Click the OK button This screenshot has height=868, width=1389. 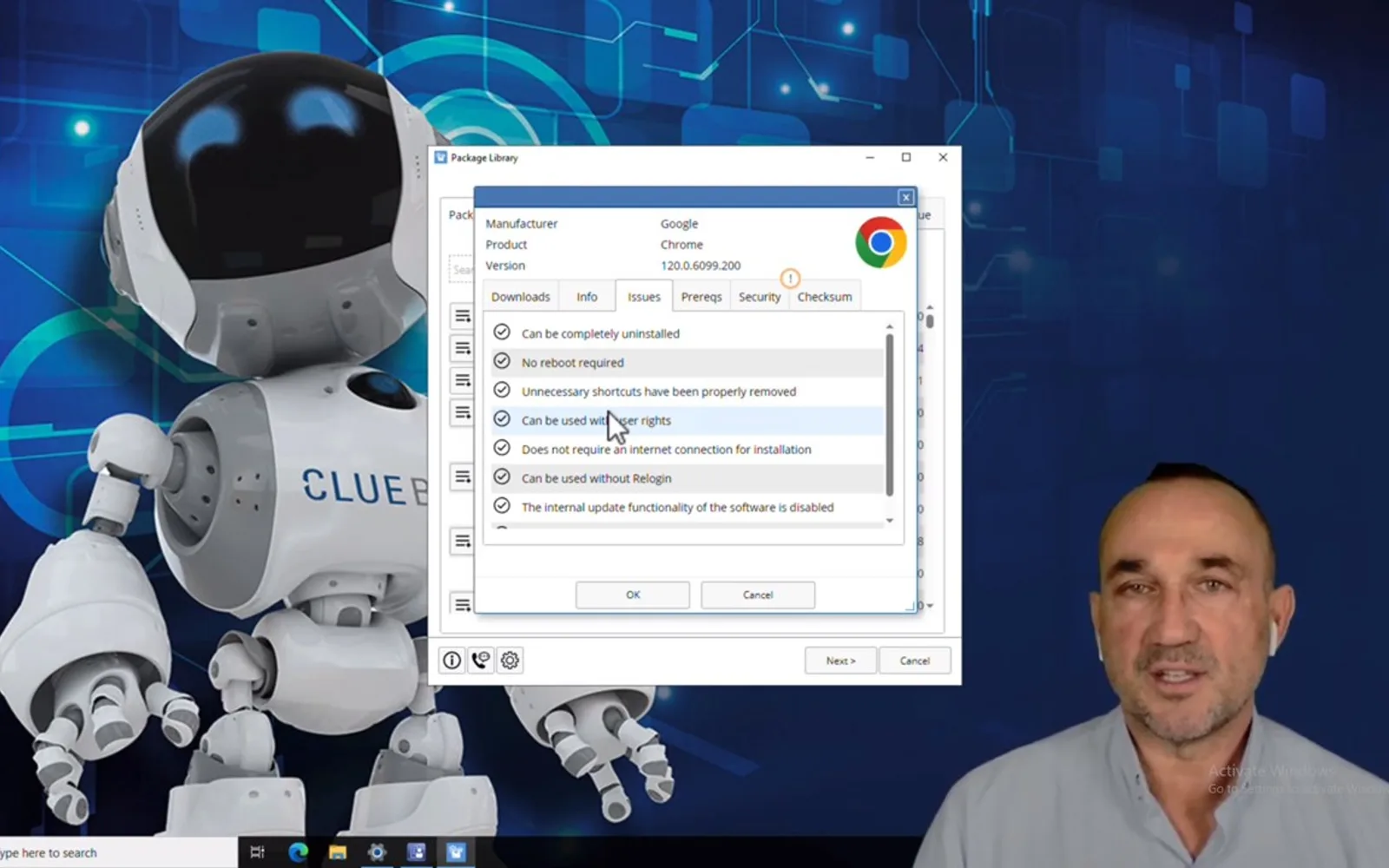(633, 595)
